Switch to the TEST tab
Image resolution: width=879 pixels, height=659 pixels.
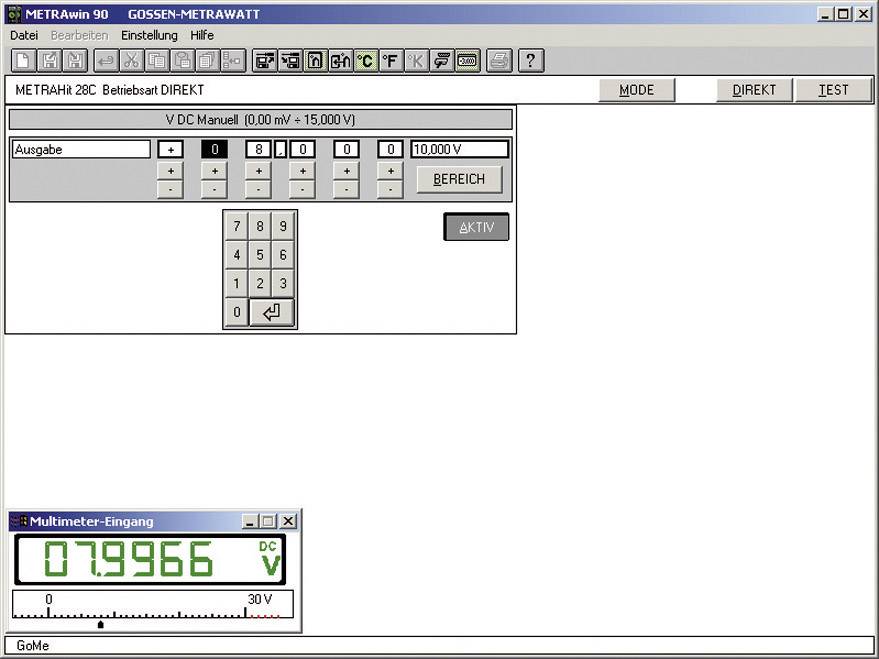click(x=834, y=89)
